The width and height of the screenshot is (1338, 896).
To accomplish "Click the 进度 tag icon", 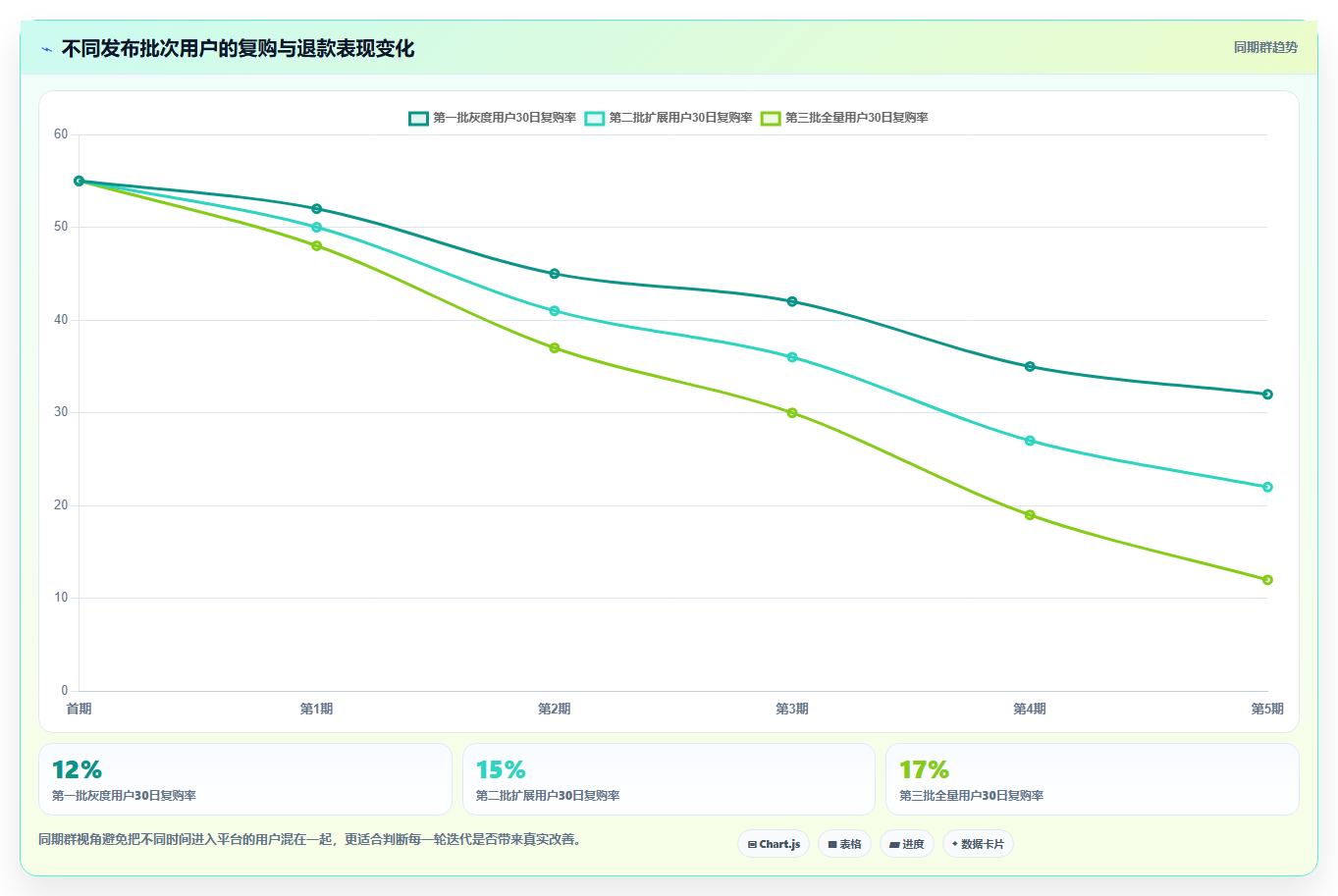I will click(x=894, y=844).
